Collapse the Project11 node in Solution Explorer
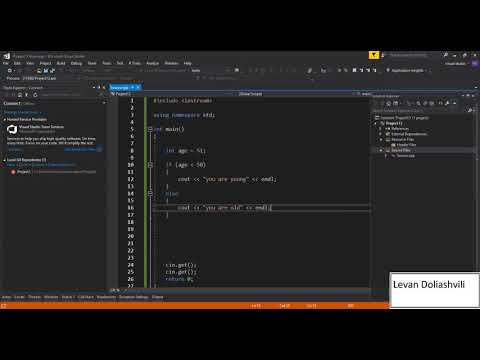This screenshot has height=360, width=480. 376,123
